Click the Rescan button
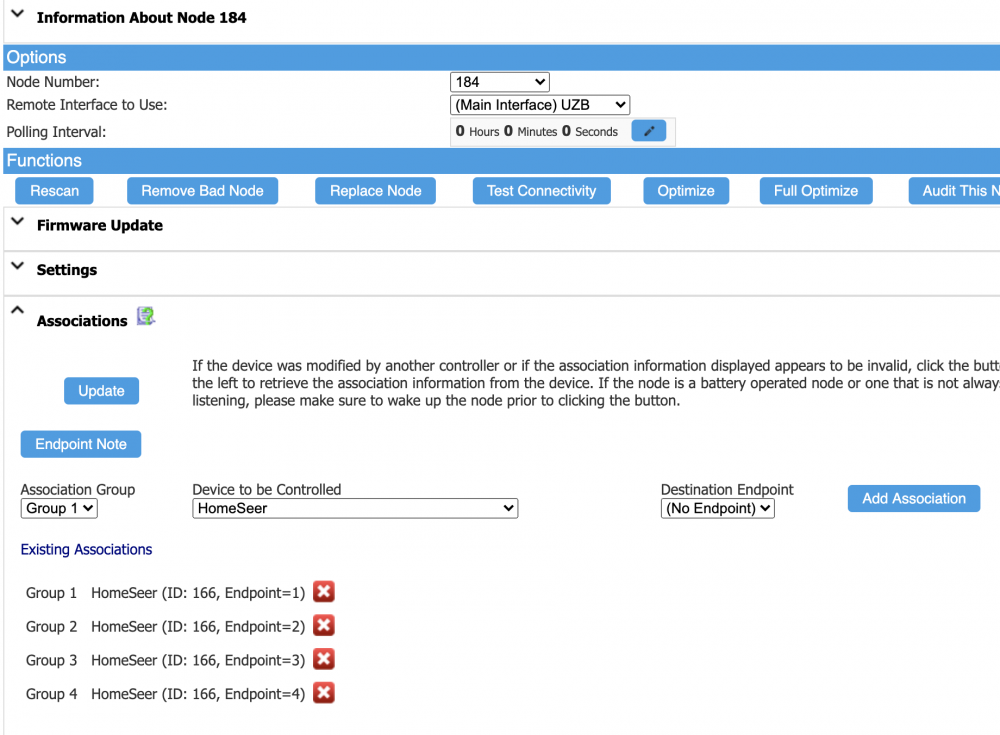The image size is (1000, 735). pos(54,191)
